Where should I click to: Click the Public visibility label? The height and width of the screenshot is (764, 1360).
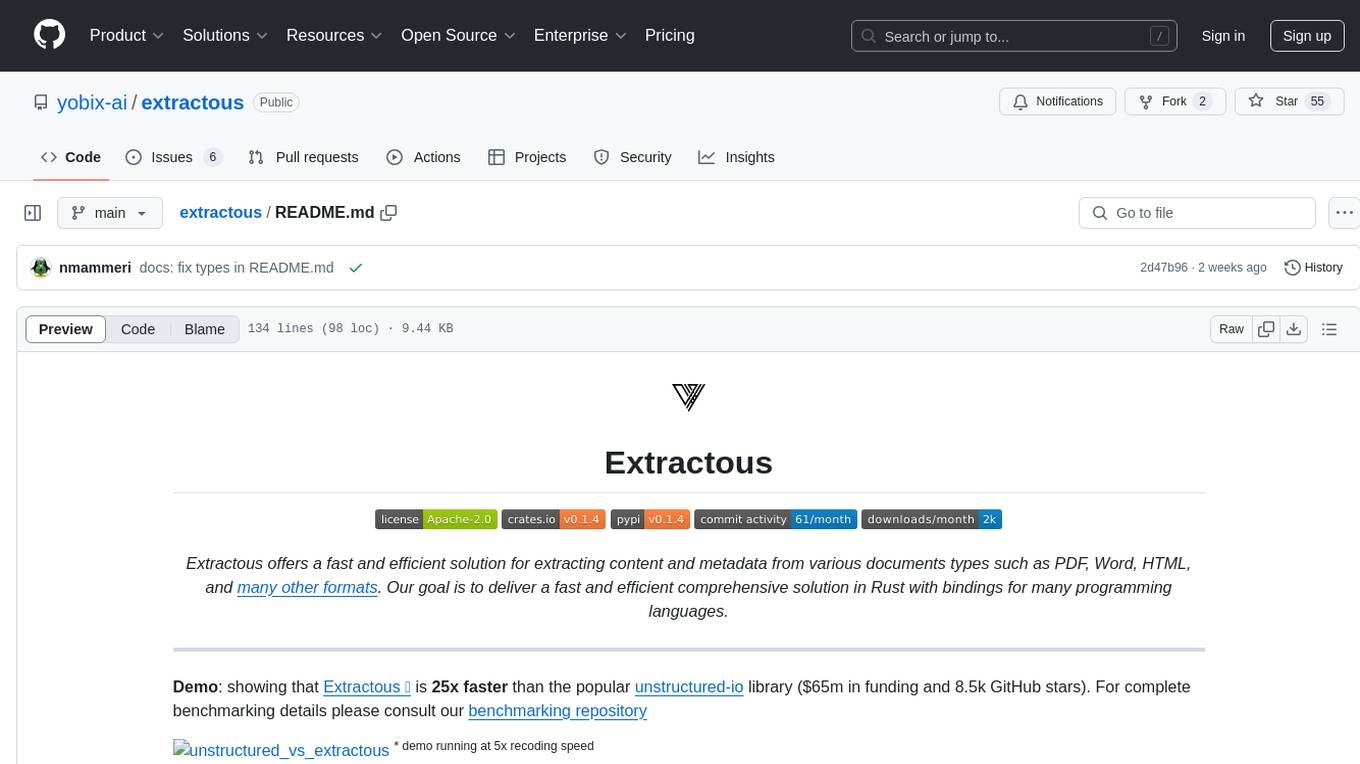[x=276, y=102]
